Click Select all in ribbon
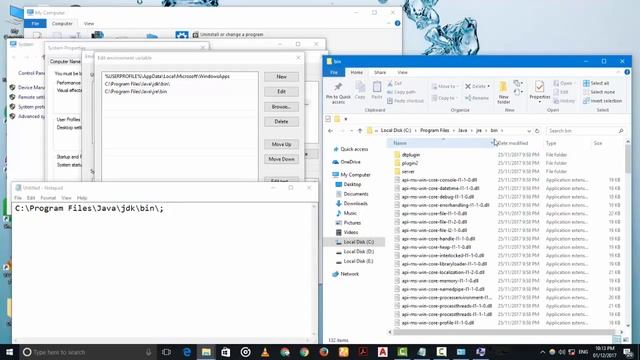 (x=596, y=83)
